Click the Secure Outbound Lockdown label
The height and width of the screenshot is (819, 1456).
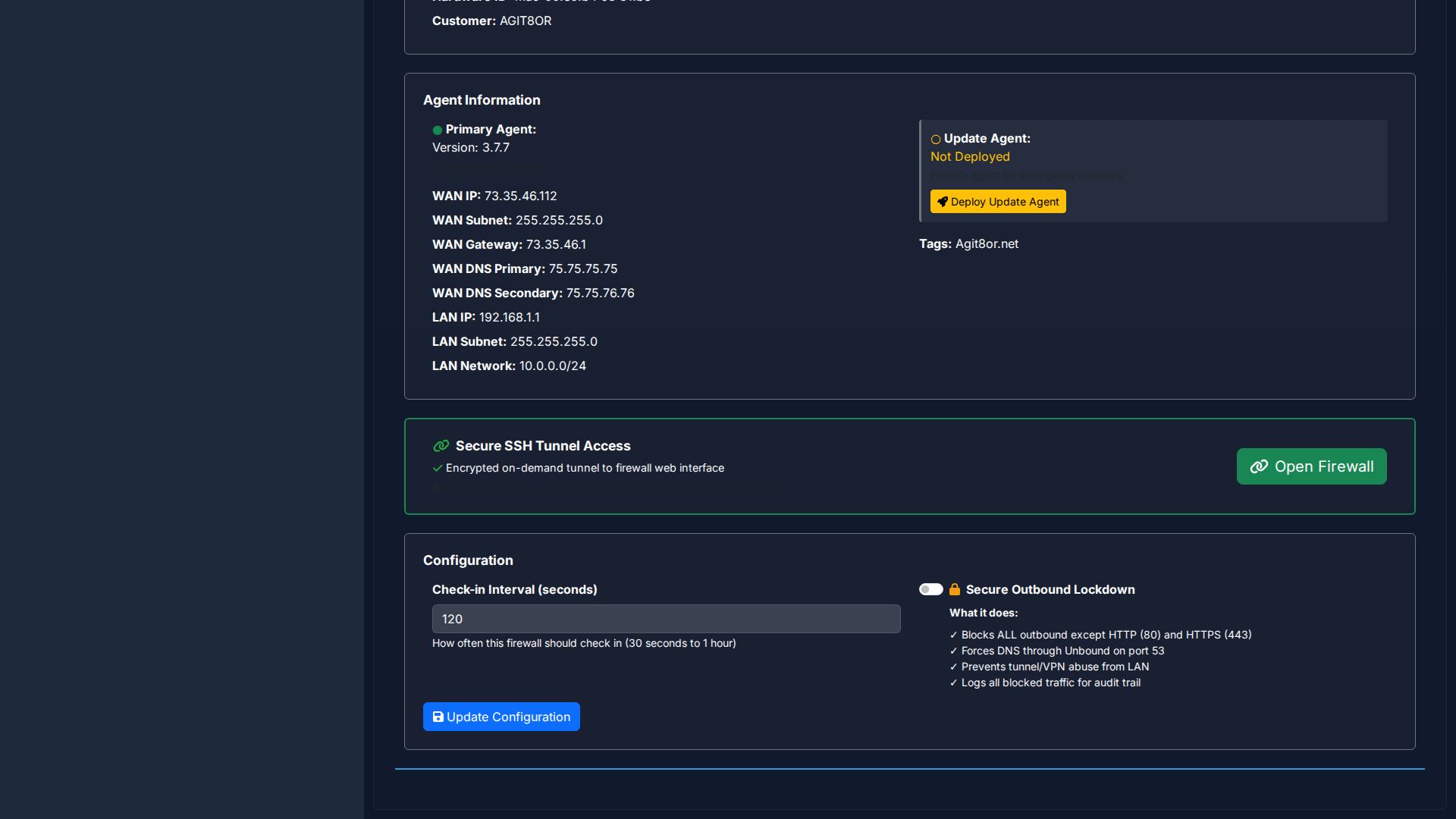[x=1050, y=590]
